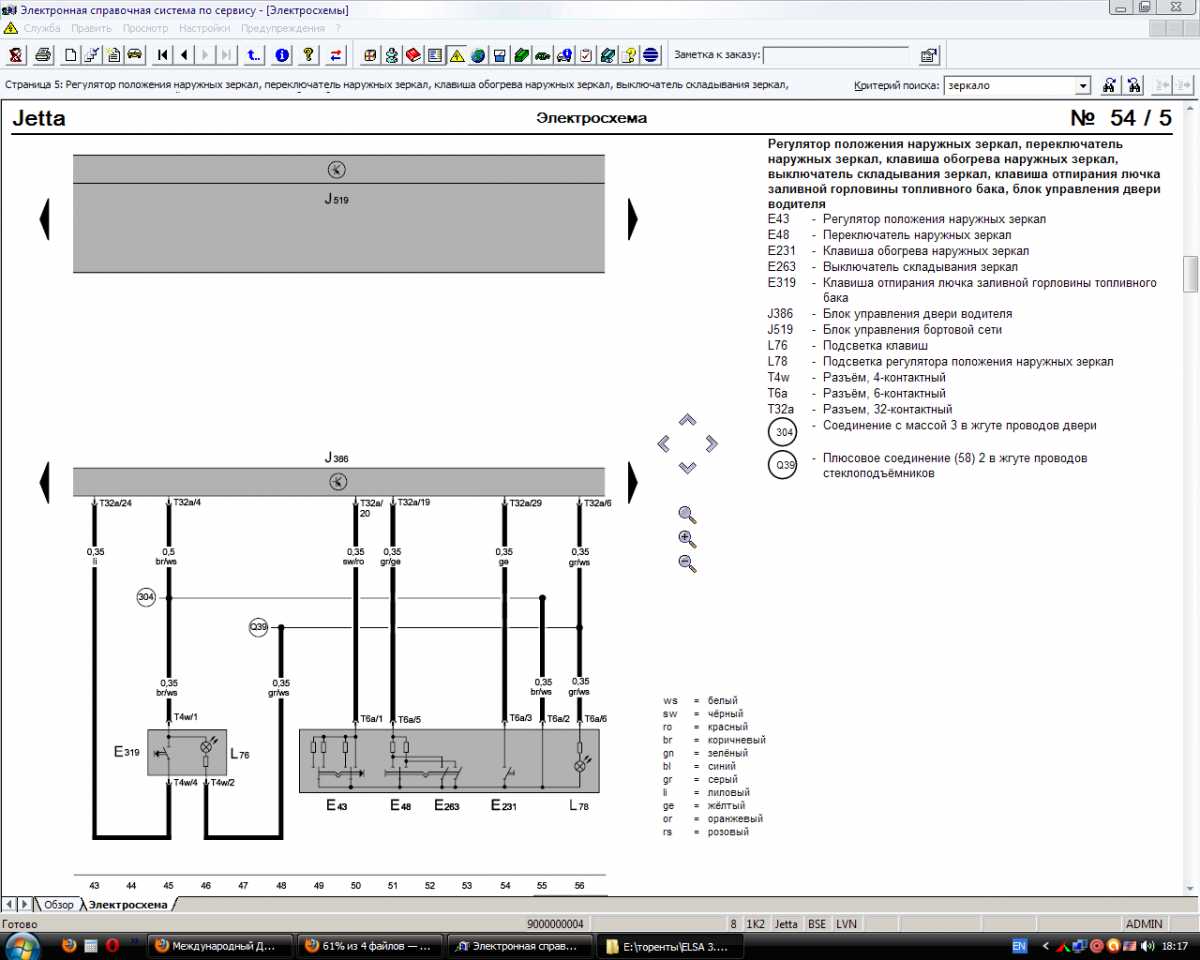Search backward with the second binoculars icon
This screenshot has height=960, width=1200.
[1134, 86]
